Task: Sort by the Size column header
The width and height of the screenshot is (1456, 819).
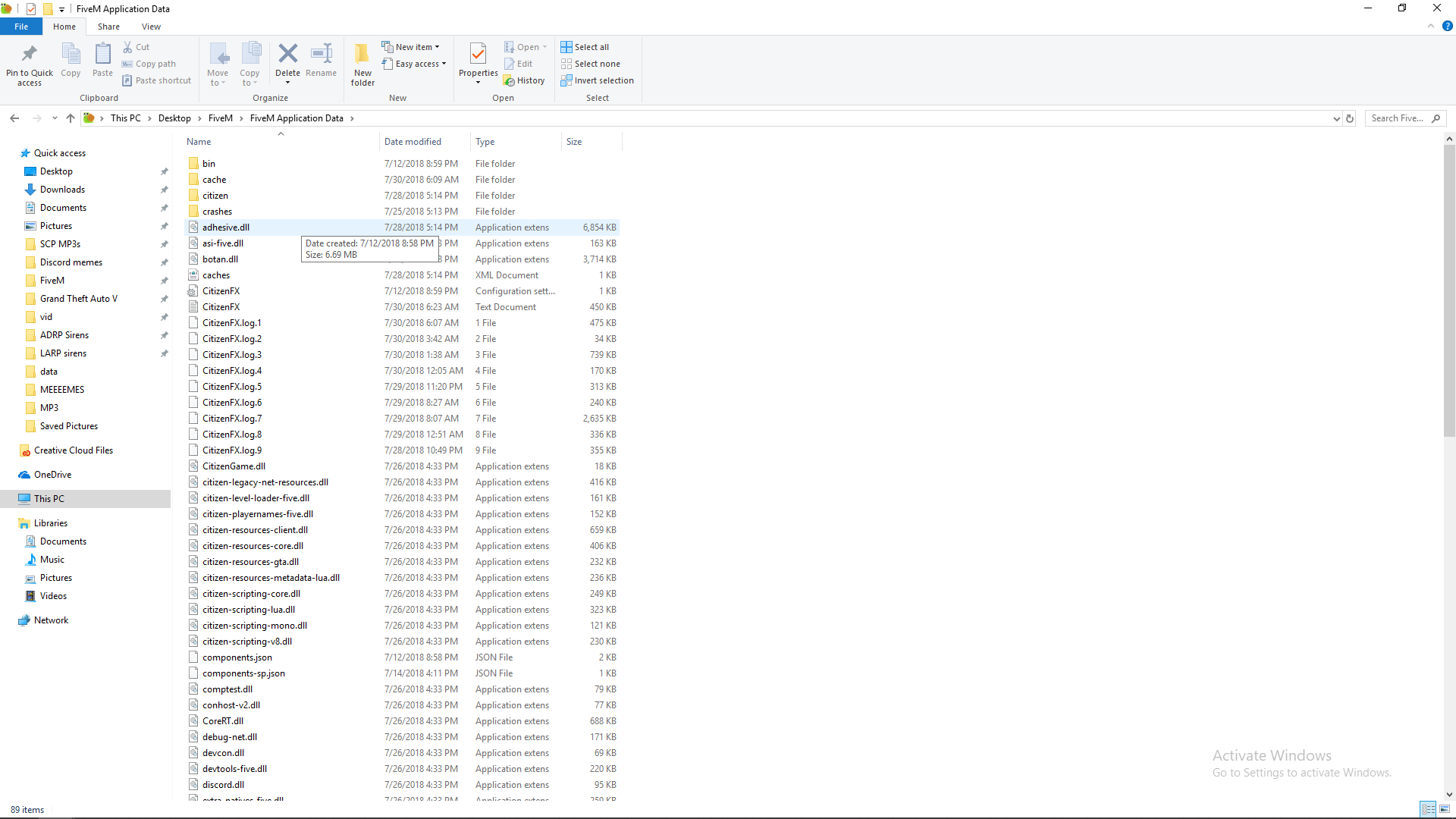Action: (591, 142)
